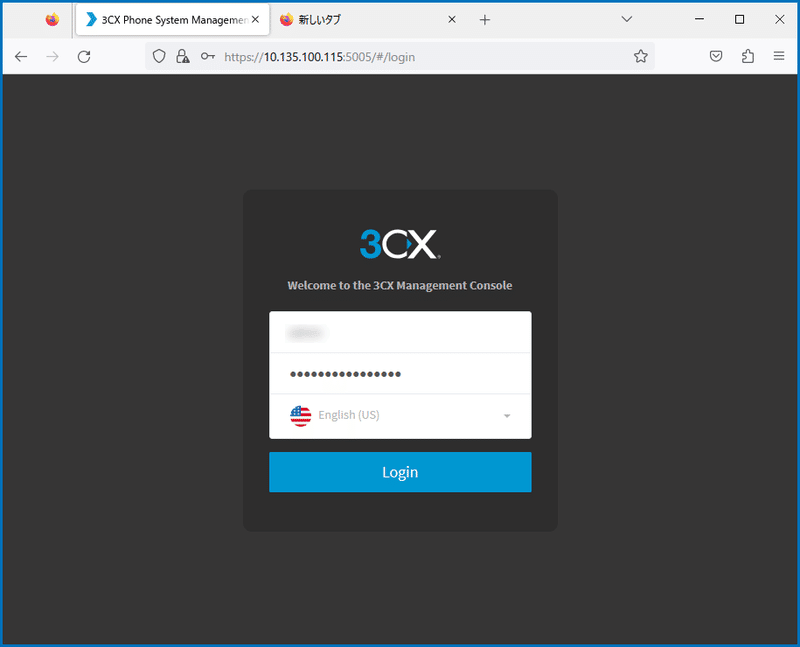This screenshot has height=647, width=800.
Task: Click the US flag language selector
Action: (x=301, y=416)
